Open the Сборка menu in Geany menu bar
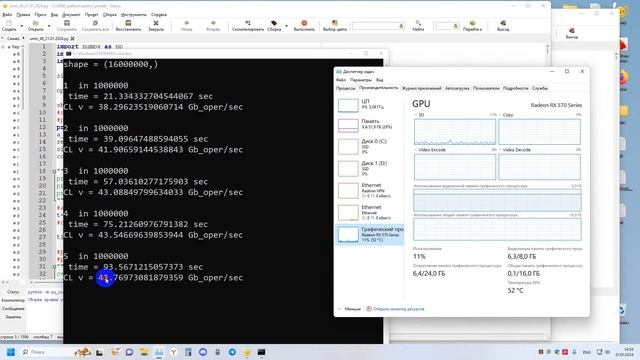The height and width of the screenshot is (360, 640). [x=109, y=14]
